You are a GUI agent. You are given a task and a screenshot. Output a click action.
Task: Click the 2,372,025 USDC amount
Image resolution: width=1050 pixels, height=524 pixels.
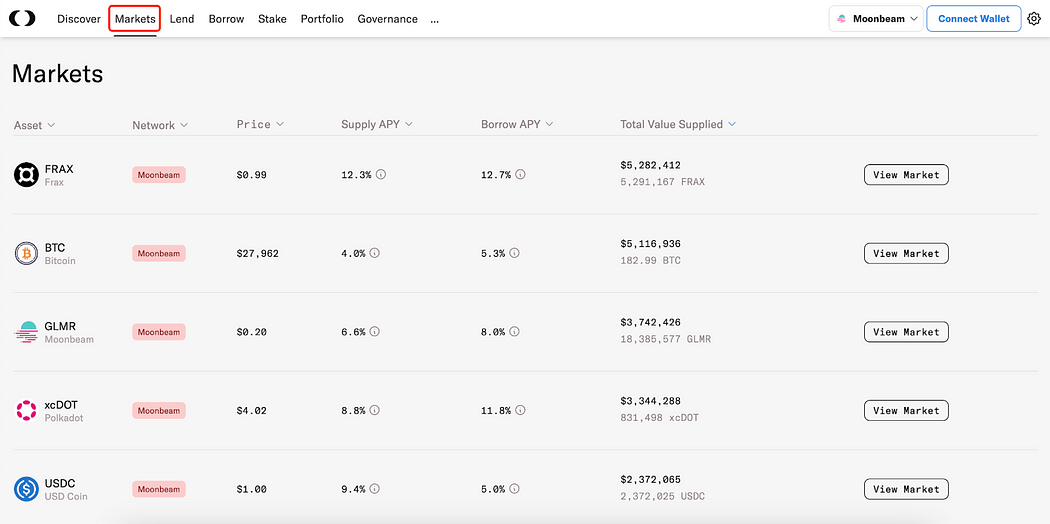tap(662, 497)
